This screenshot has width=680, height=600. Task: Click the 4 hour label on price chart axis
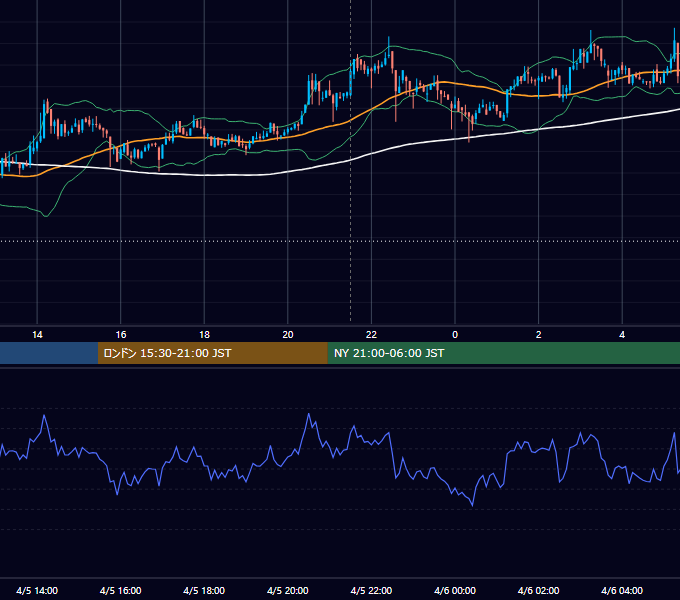click(x=622, y=335)
